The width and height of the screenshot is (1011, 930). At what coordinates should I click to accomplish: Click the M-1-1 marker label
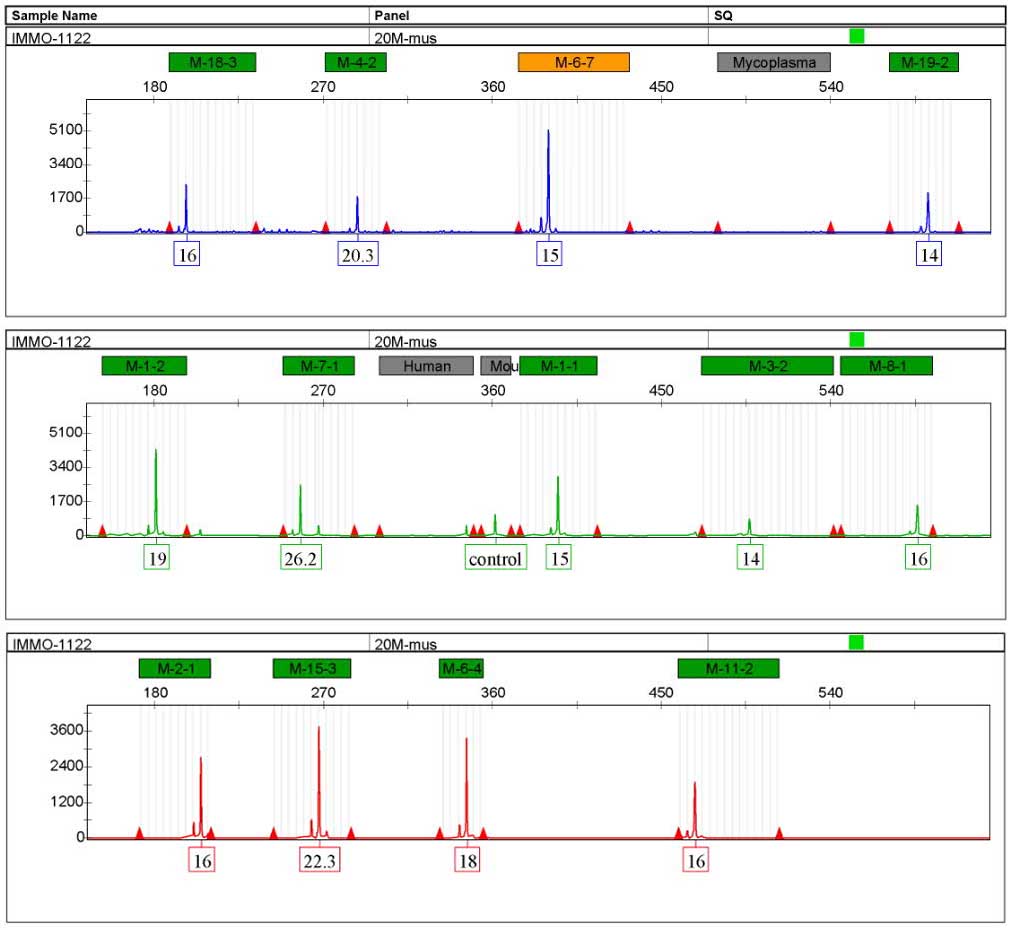click(x=558, y=366)
